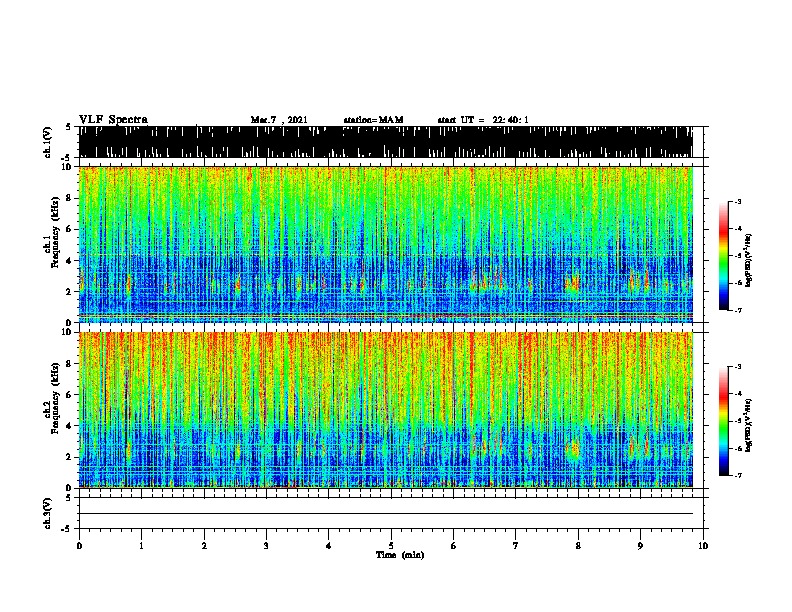Screen dimensions: 792x612
Task: Click the emission burst near minute 8 in ch.1
Action: tap(573, 284)
